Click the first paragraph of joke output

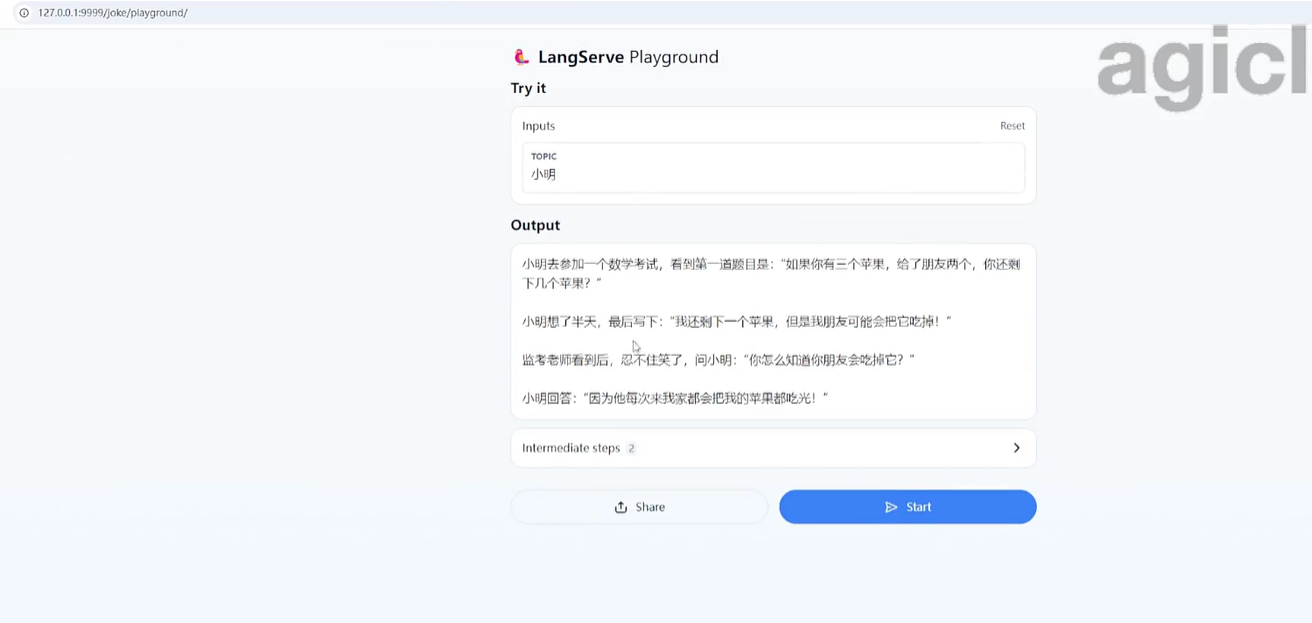coord(771,273)
